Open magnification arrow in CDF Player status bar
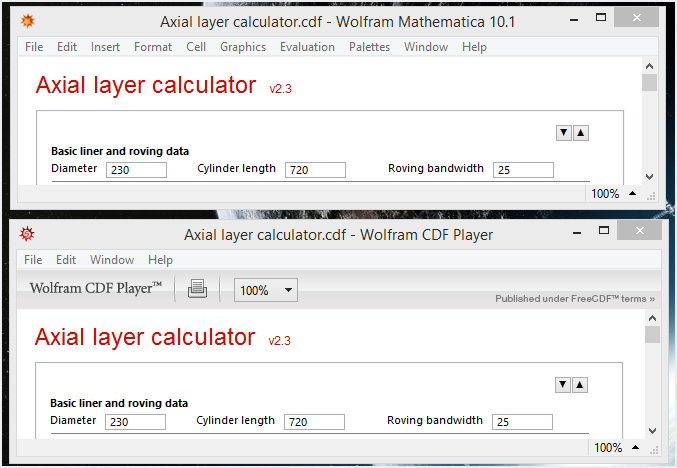The image size is (677, 468). (636, 447)
